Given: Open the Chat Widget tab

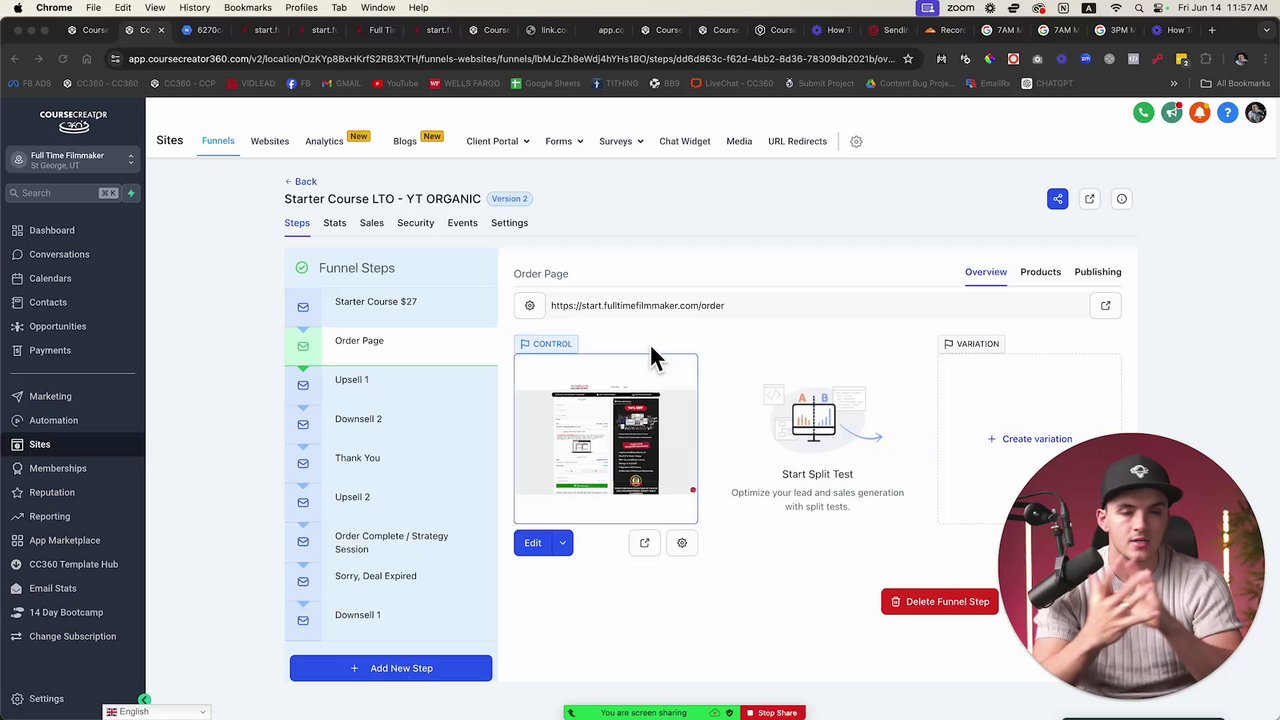Looking at the screenshot, I should pyautogui.click(x=685, y=142).
